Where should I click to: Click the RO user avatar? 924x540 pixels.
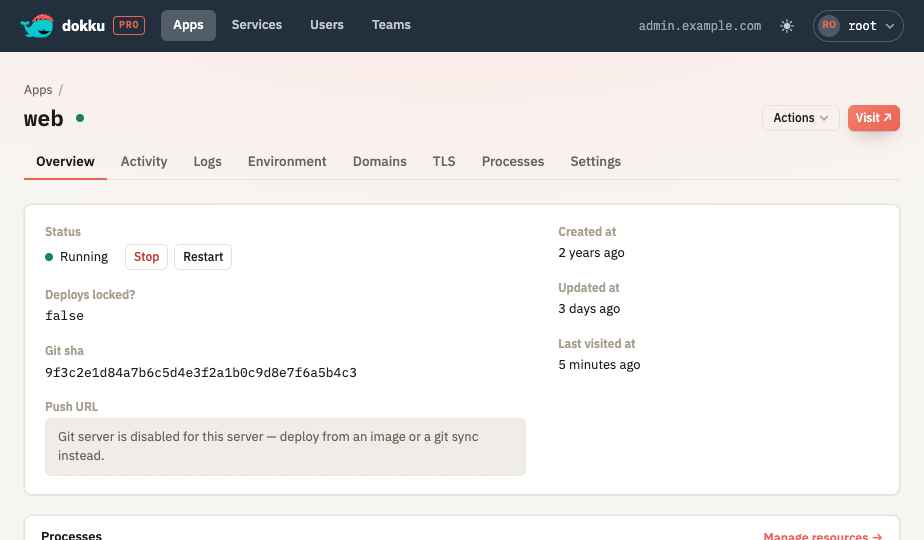click(x=829, y=25)
